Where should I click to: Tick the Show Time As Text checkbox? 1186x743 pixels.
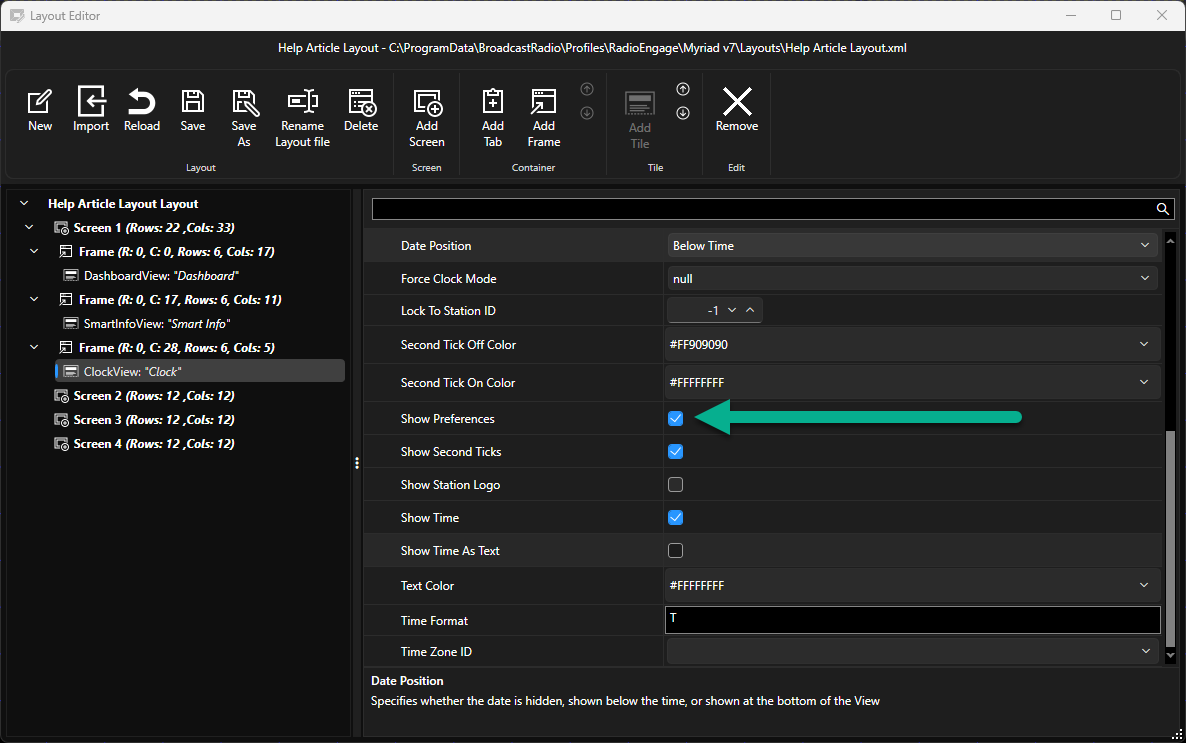[675, 550]
